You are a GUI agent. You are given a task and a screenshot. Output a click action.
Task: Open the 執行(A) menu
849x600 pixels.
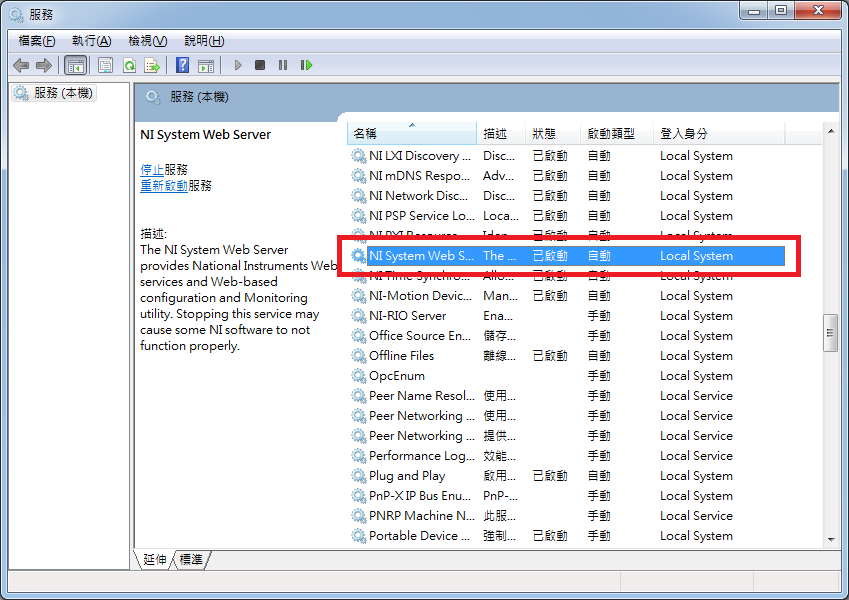point(92,41)
